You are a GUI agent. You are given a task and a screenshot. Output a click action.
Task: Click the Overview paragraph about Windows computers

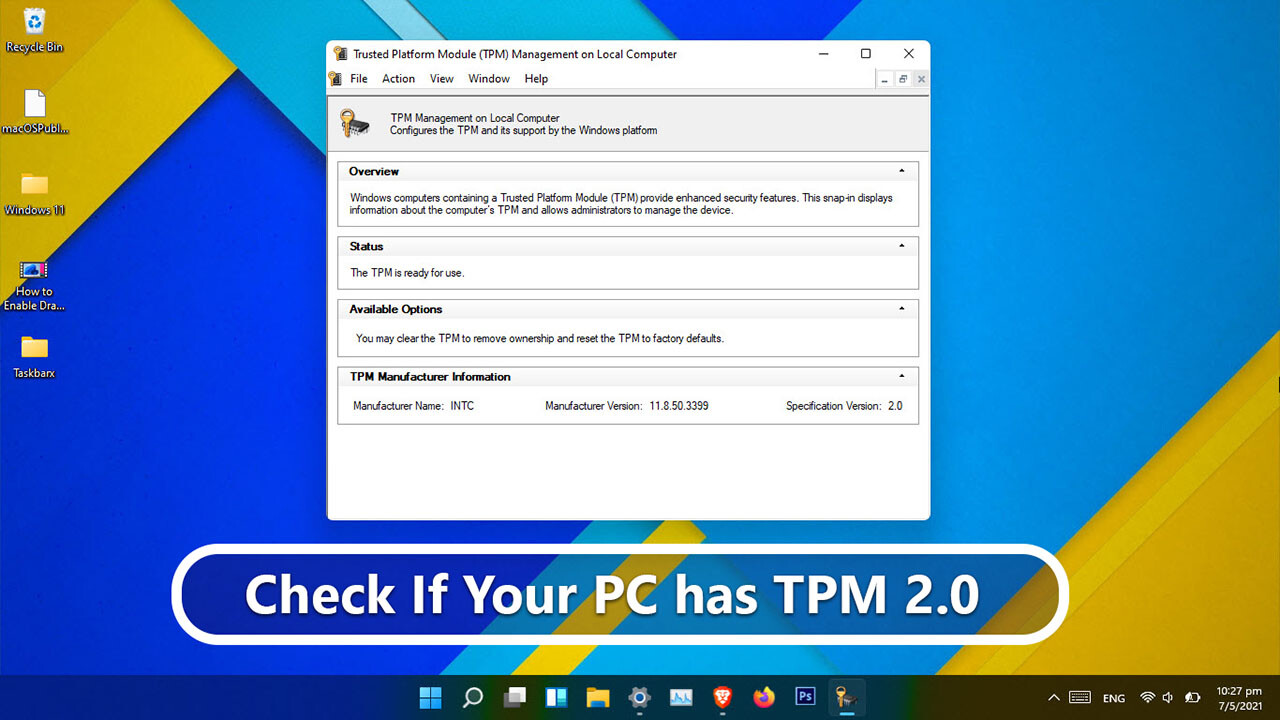pyautogui.click(x=621, y=204)
